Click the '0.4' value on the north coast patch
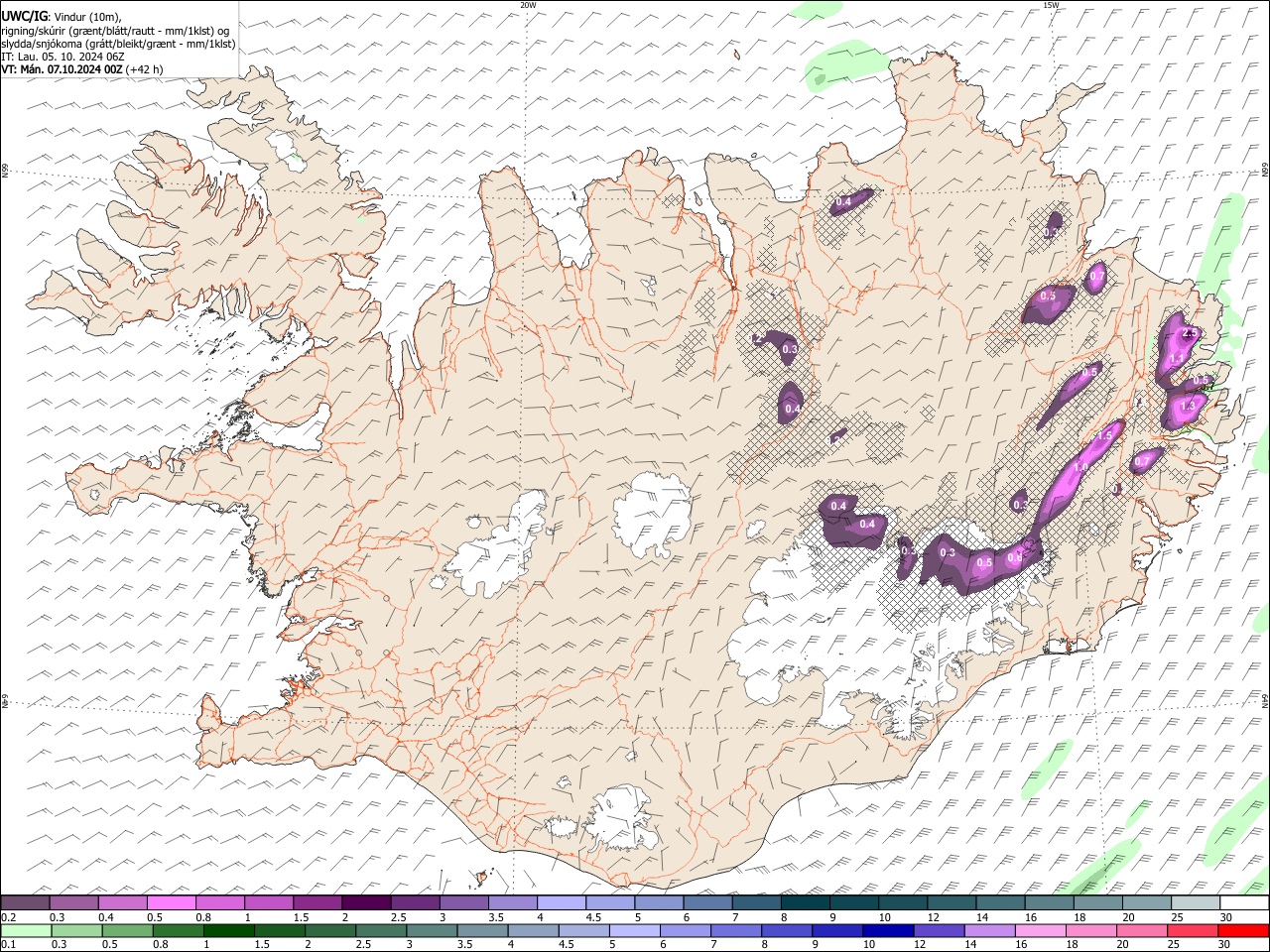The height and width of the screenshot is (952, 1270). (x=843, y=202)
